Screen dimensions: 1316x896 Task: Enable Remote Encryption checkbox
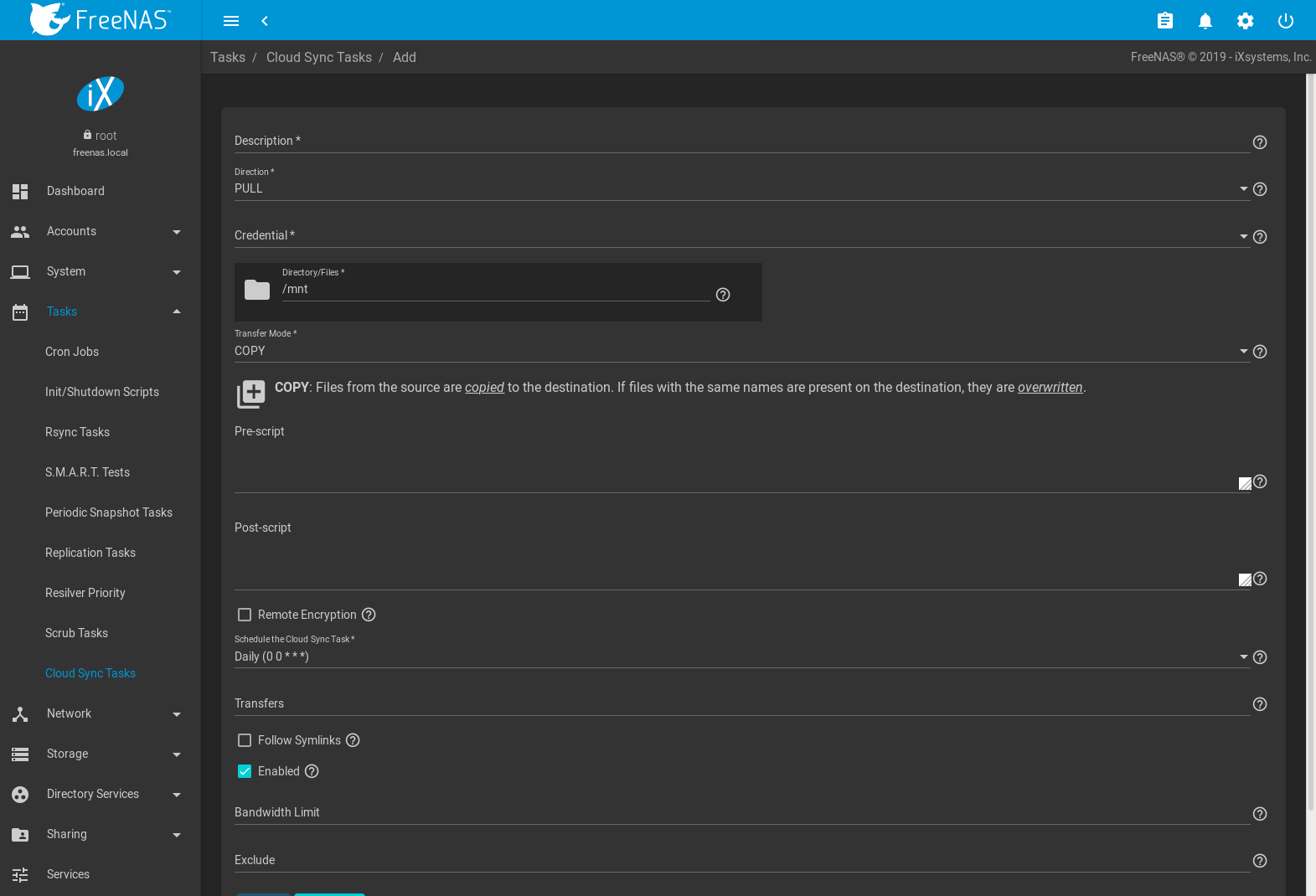click(x=245, y=615)
